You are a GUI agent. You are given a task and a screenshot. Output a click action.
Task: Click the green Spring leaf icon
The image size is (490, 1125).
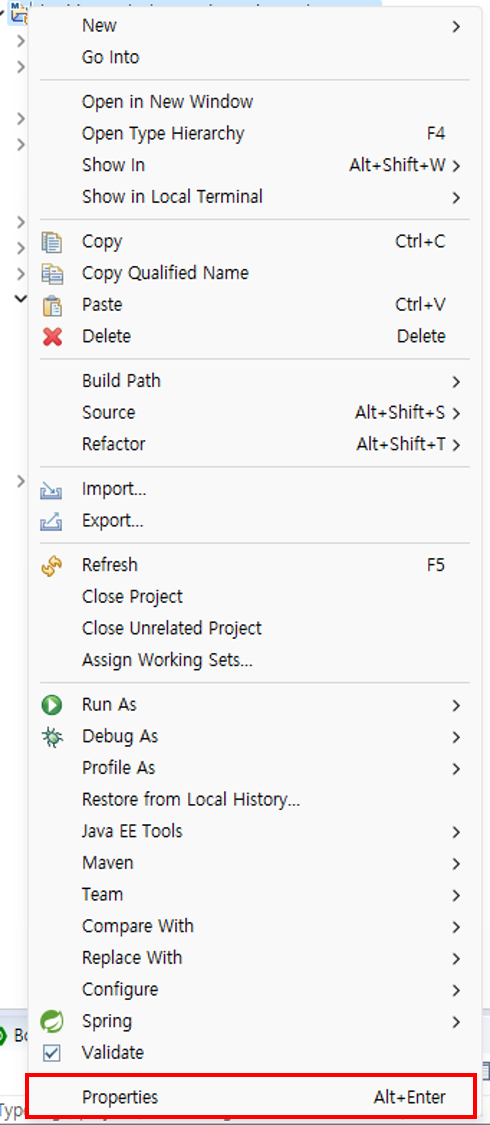52,1021
